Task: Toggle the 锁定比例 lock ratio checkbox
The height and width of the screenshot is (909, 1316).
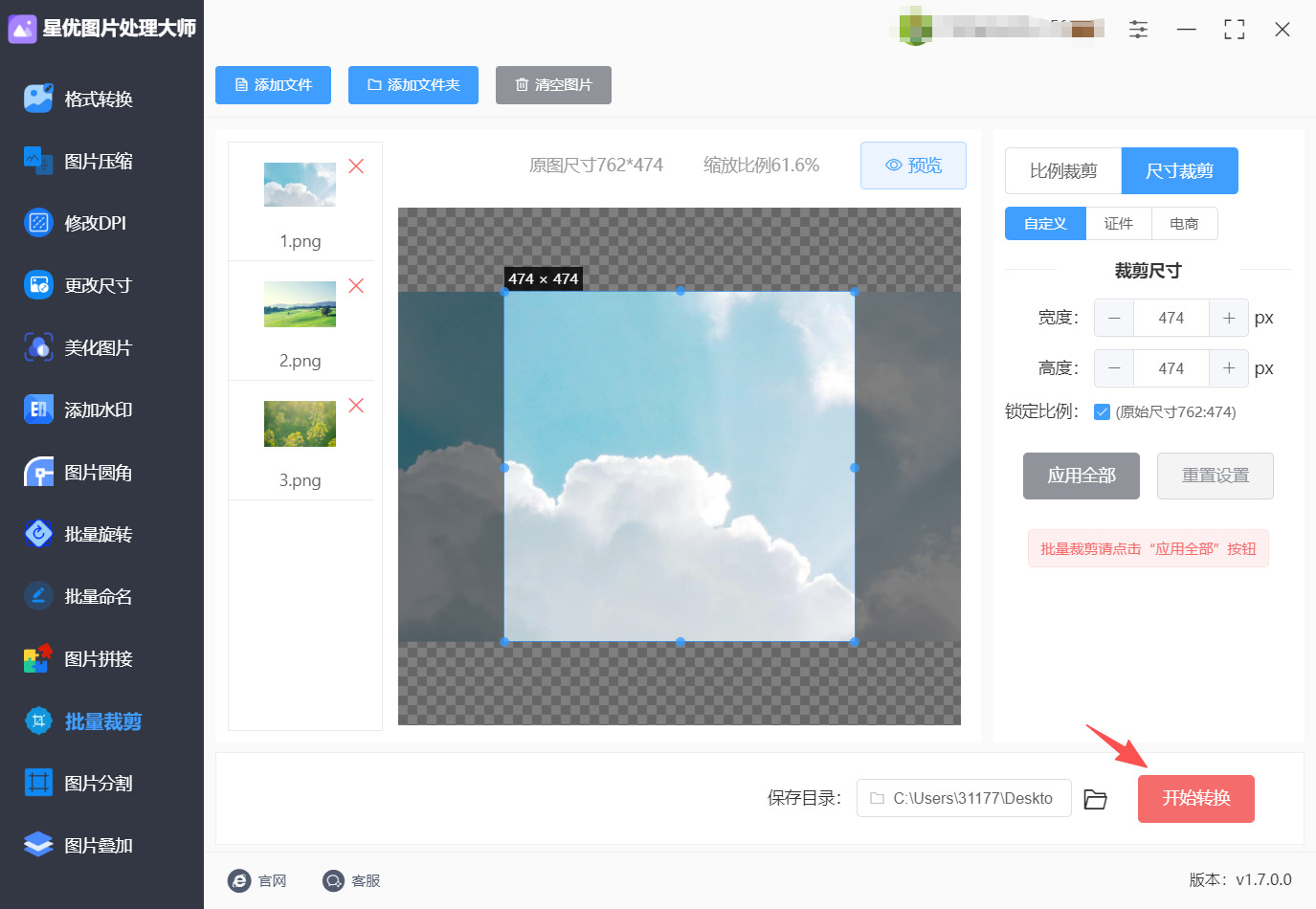Action: coord(1102,412)
